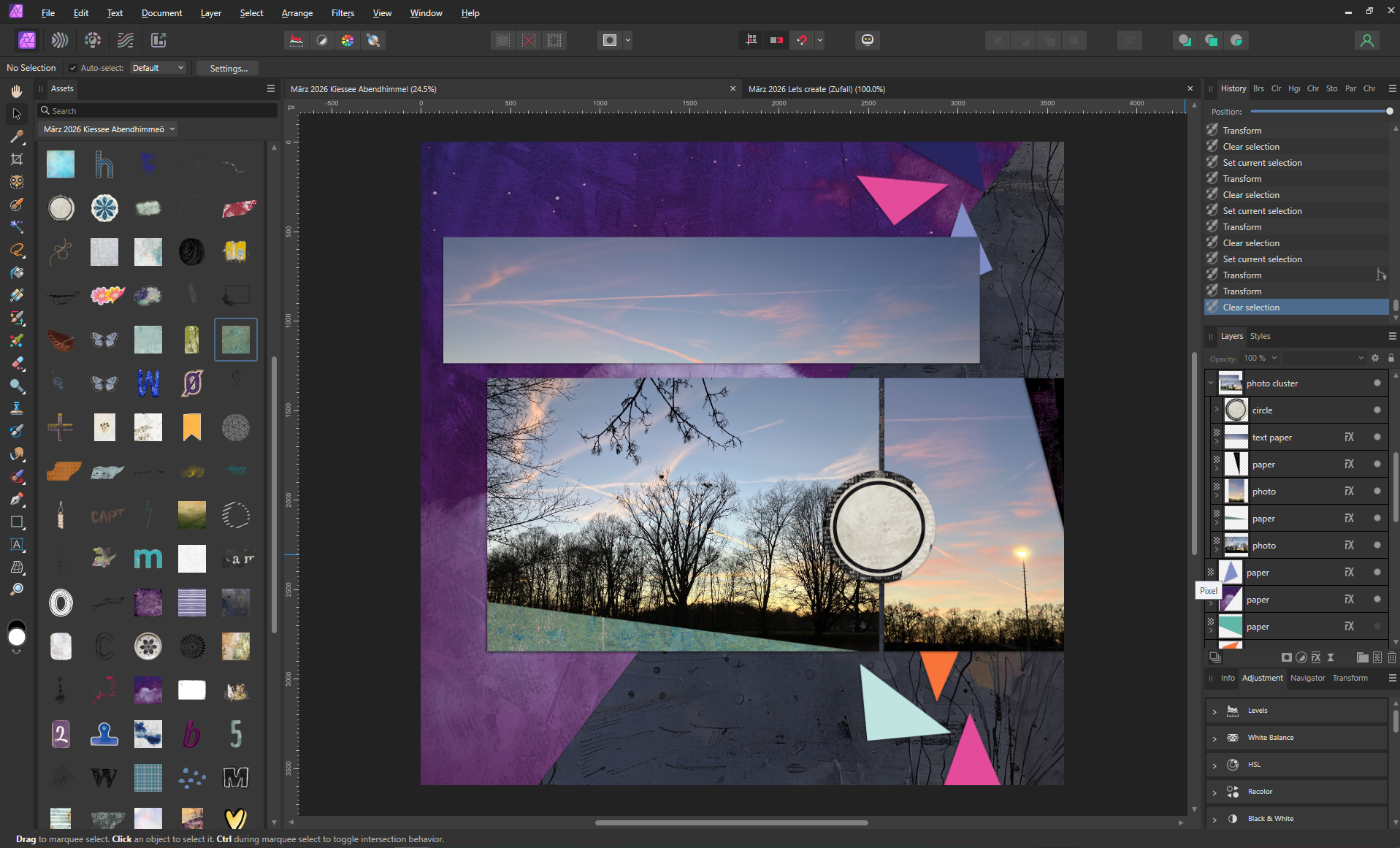Screen dimensions: 1400x848
Task: Choose the Artistic Text tool
Action: [x=17, y=545]
